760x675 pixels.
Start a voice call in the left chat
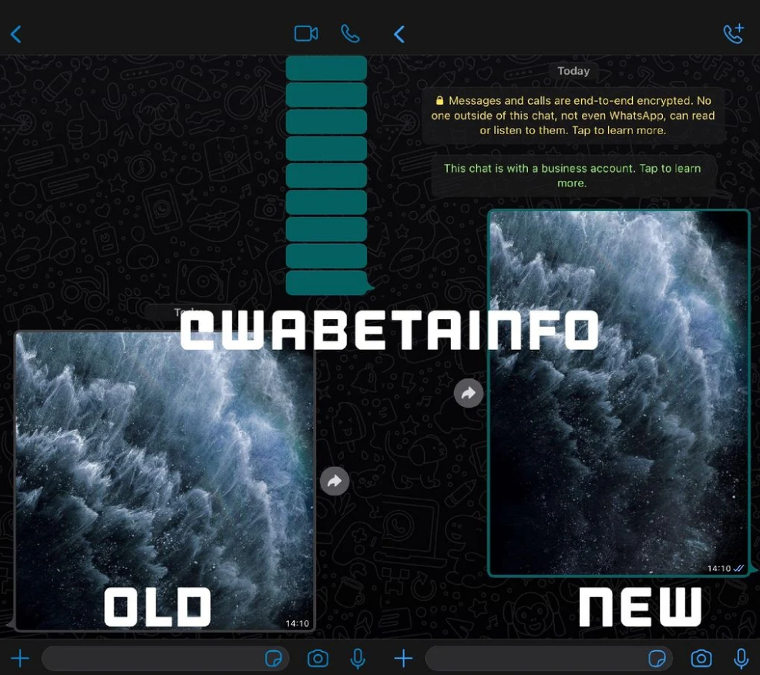(x=350, y=33)
